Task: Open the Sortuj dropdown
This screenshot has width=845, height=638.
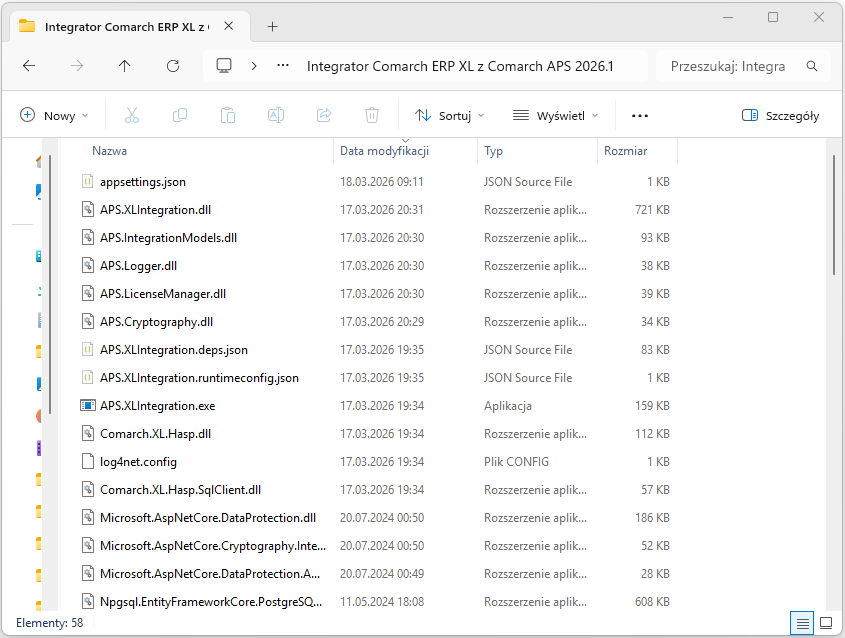Action: [448, 115]
